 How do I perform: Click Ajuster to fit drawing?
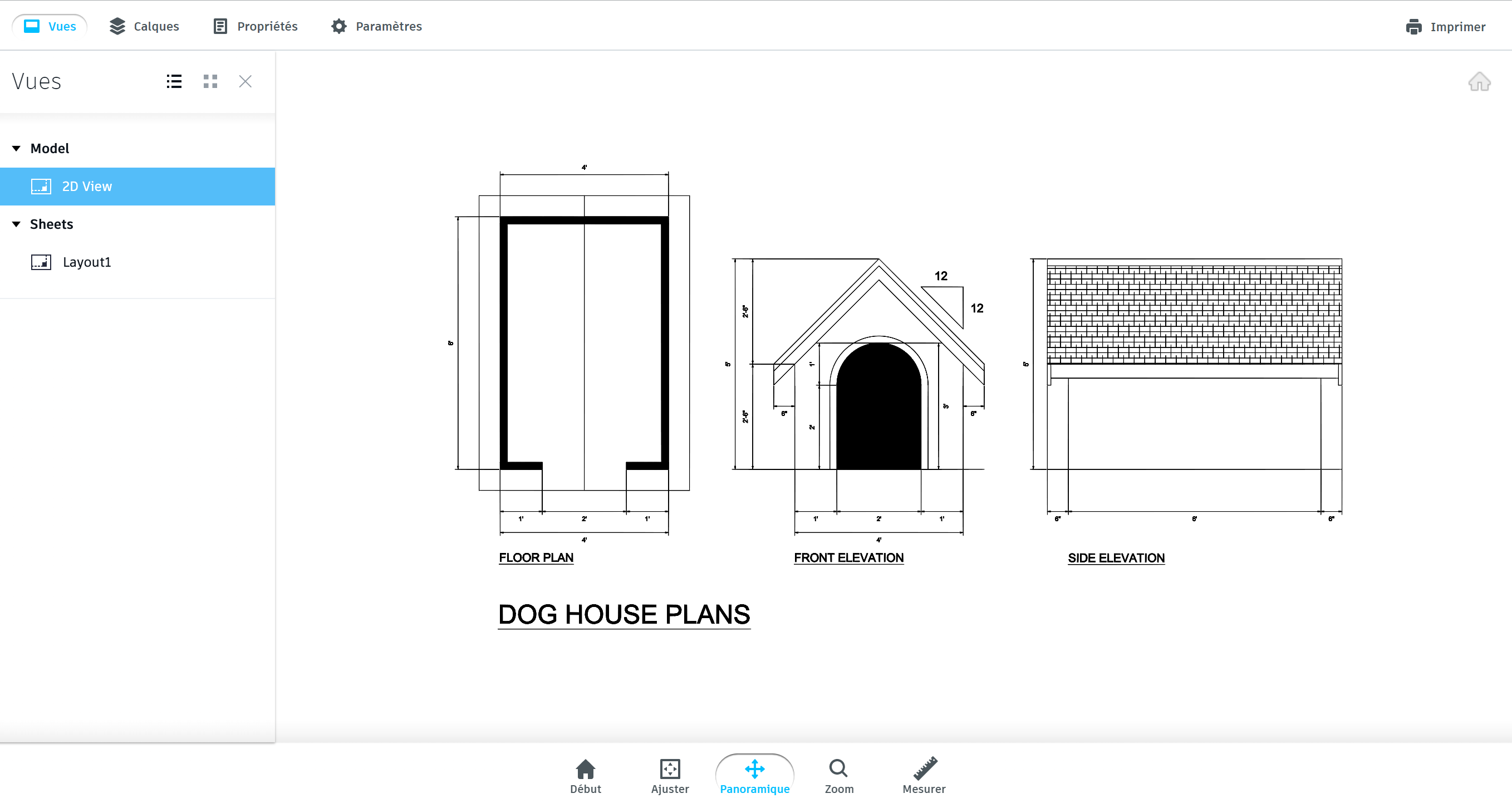pos(670,775)
